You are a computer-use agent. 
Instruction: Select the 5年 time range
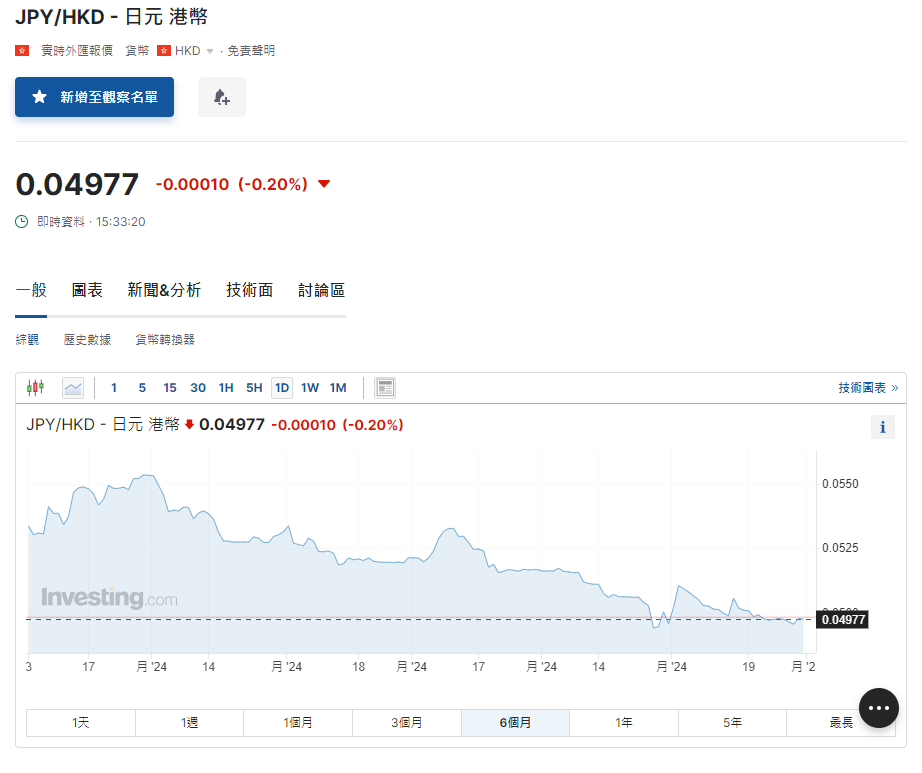732,722
